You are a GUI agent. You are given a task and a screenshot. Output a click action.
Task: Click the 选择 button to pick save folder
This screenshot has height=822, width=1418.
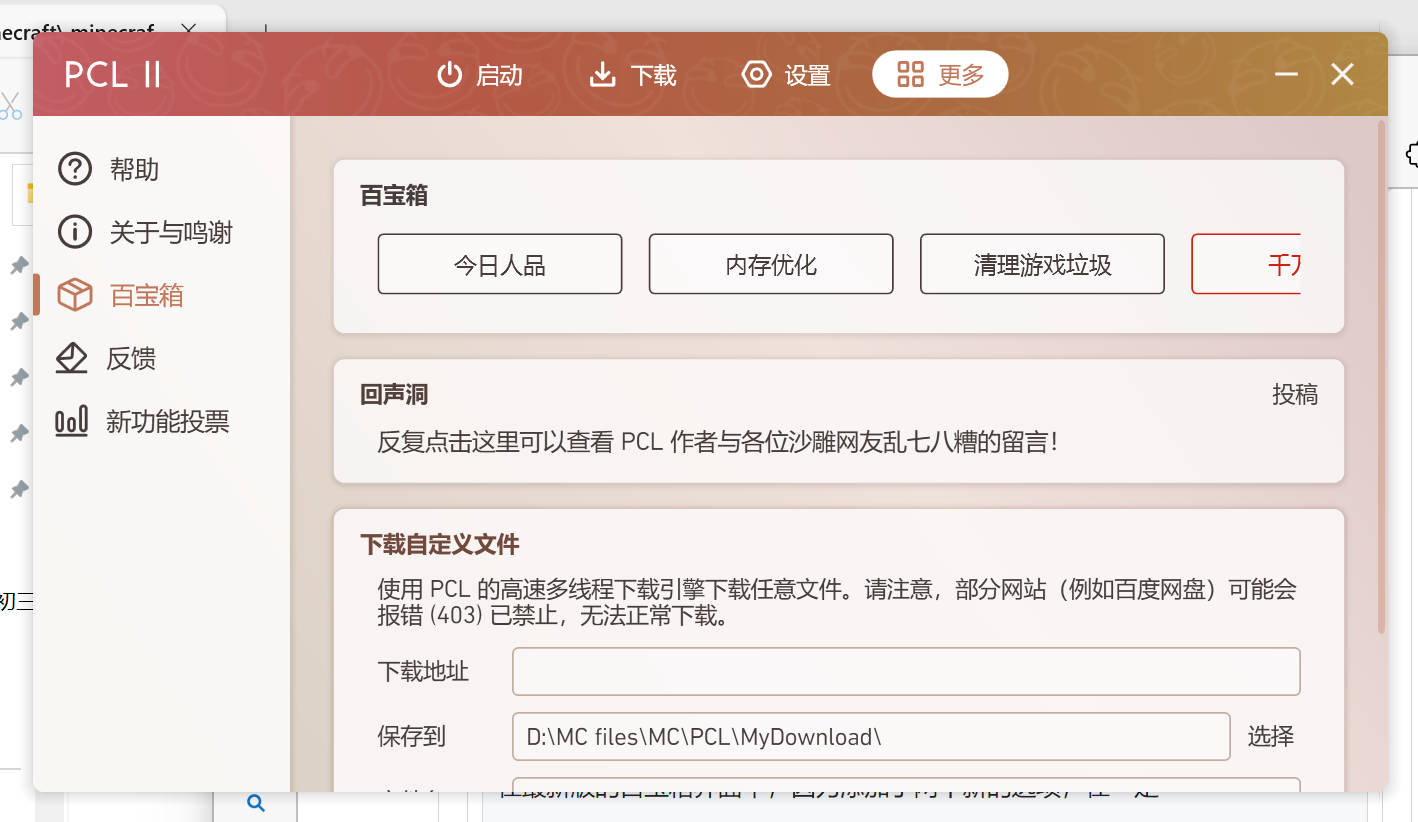1271,735
